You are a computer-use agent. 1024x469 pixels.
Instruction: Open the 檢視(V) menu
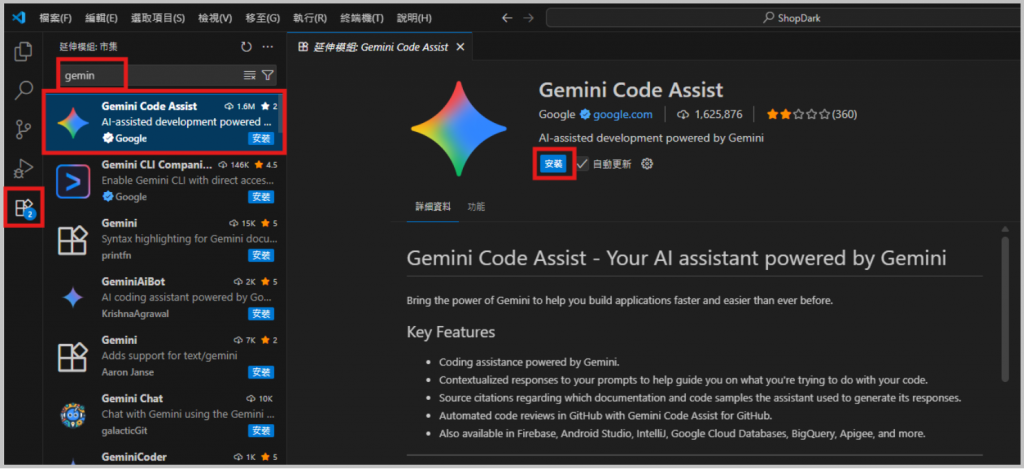coord(216,18)
